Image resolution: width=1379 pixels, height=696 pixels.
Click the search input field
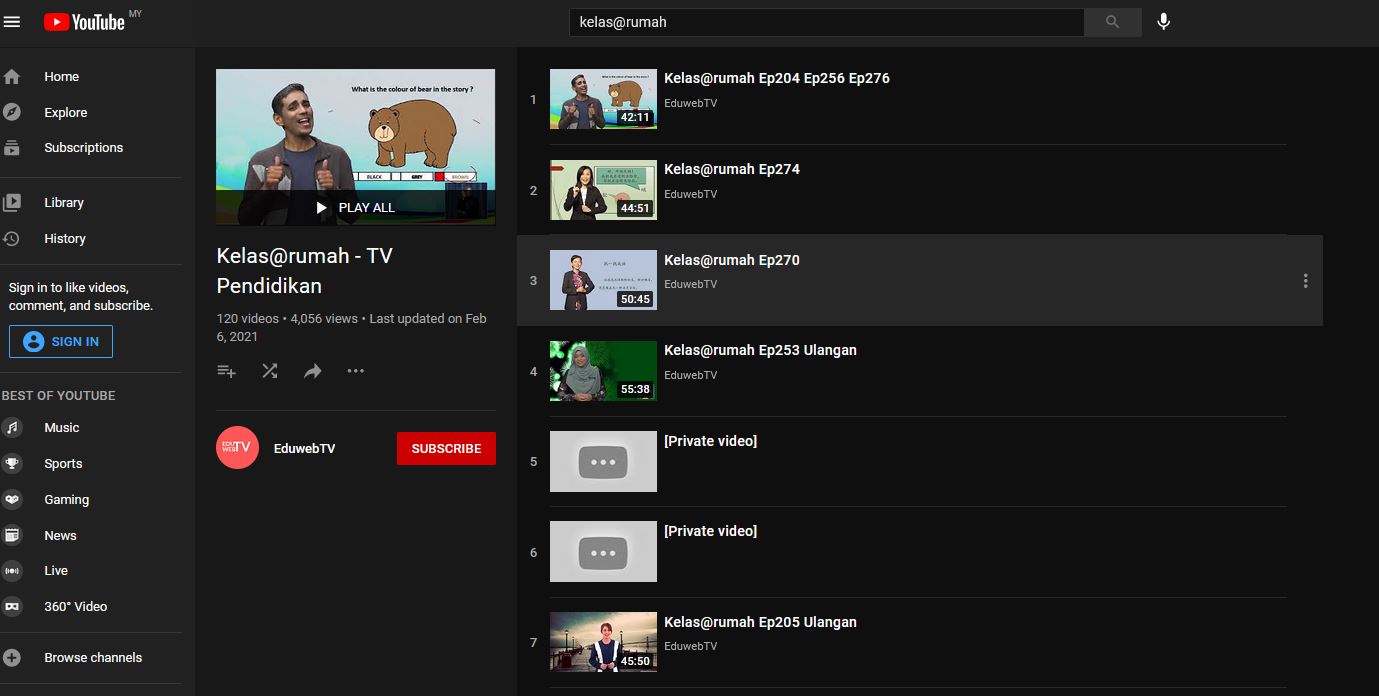click(827, 22)
